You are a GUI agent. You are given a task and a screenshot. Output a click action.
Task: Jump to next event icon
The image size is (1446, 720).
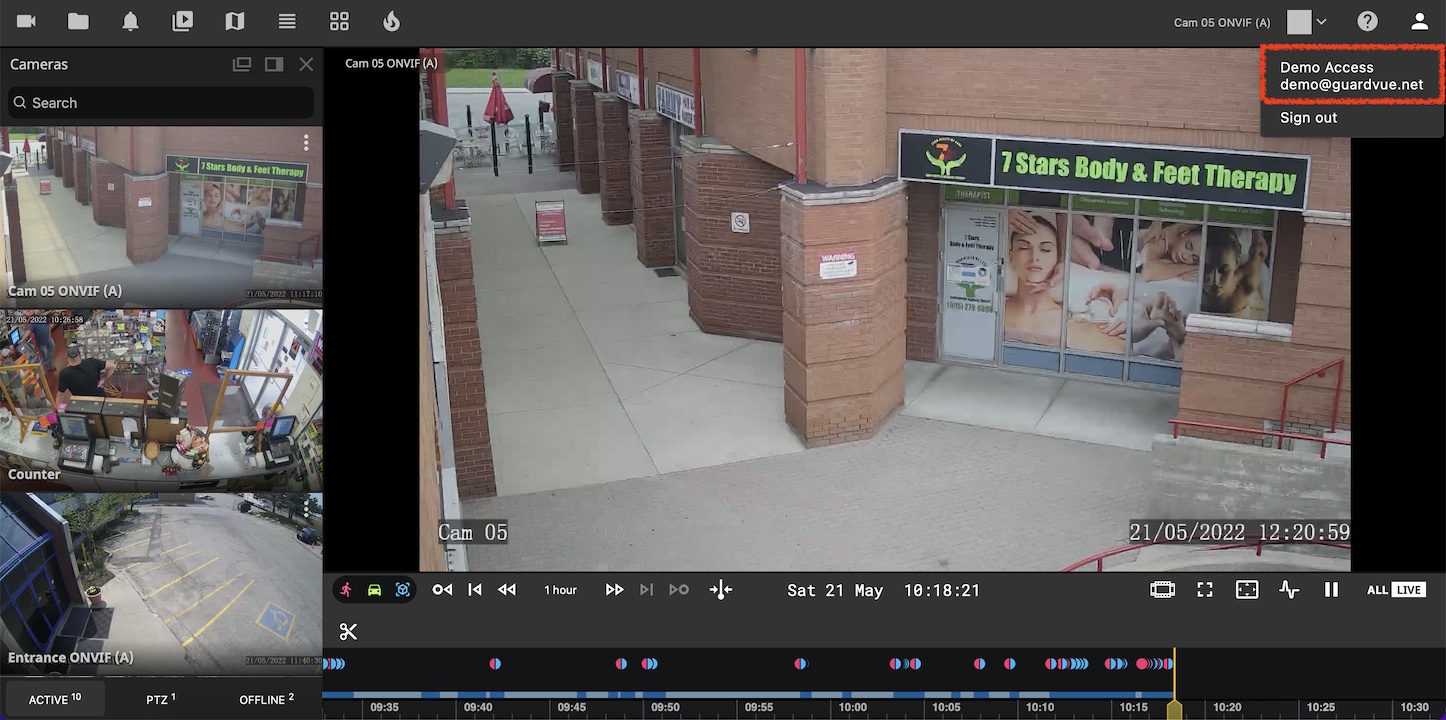[x=679, y=590]
